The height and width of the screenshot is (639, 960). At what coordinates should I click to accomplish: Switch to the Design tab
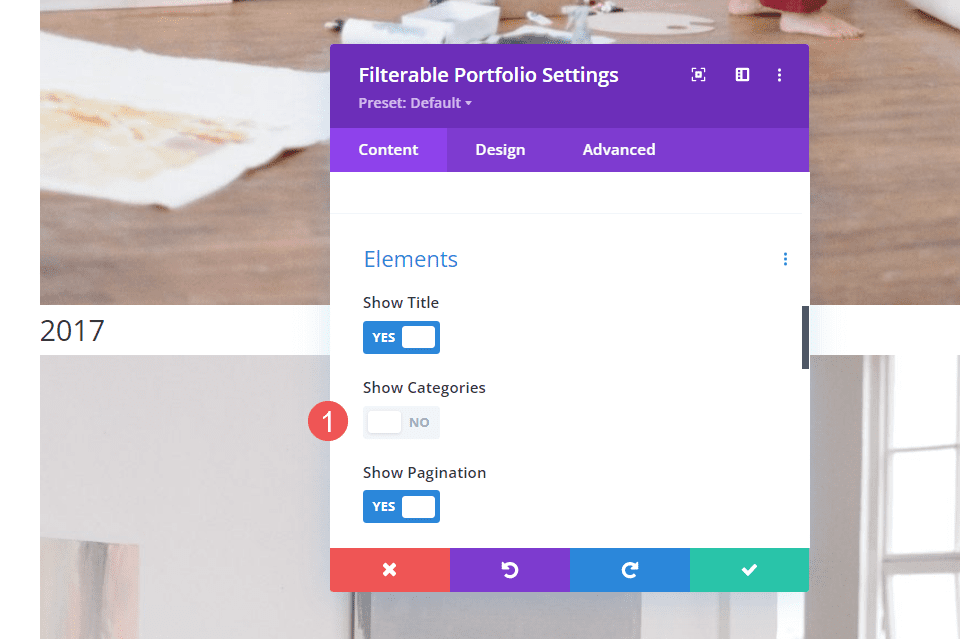point(500,149)
